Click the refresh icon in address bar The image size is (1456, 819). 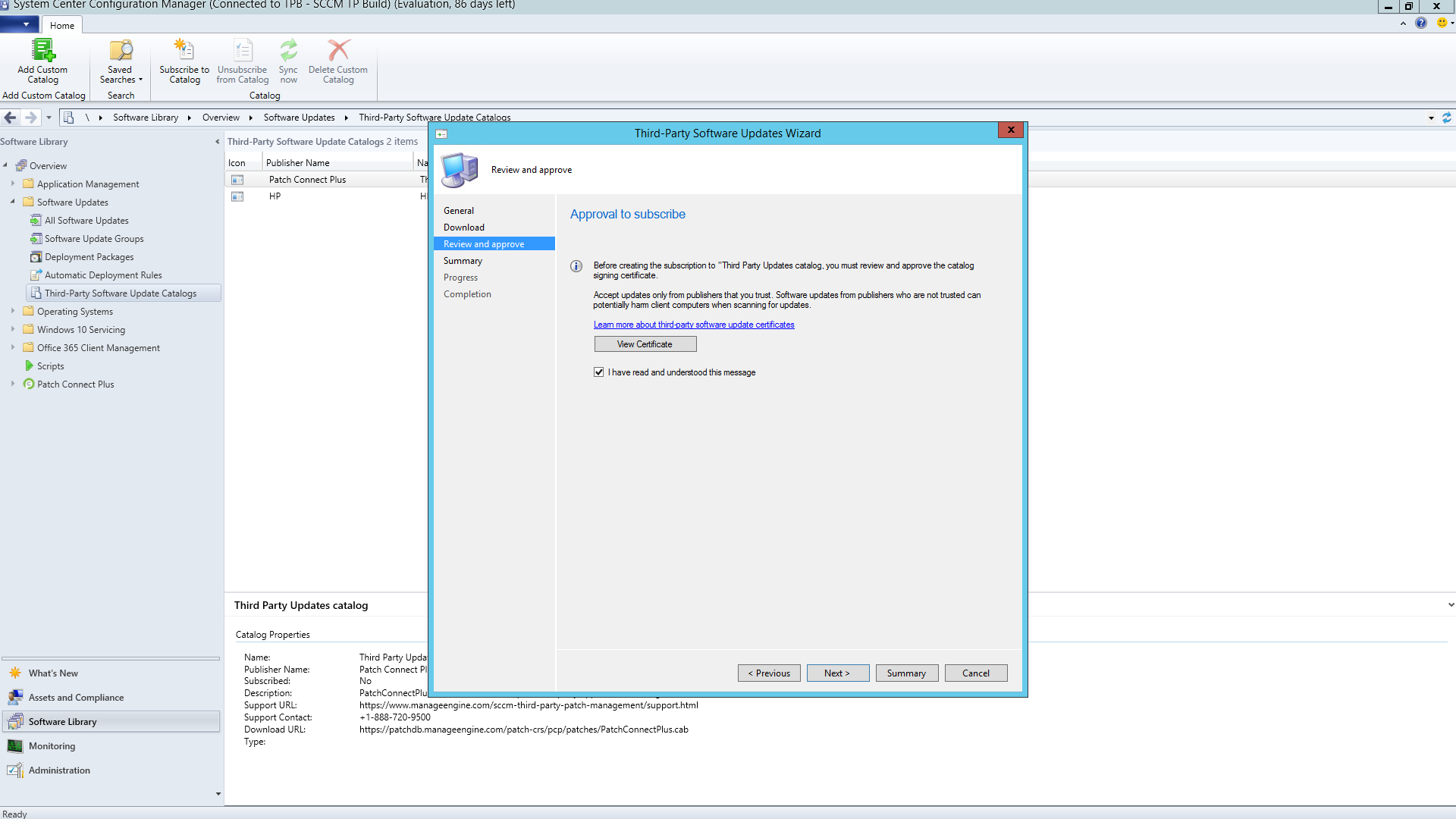[x=1447, y=118]
